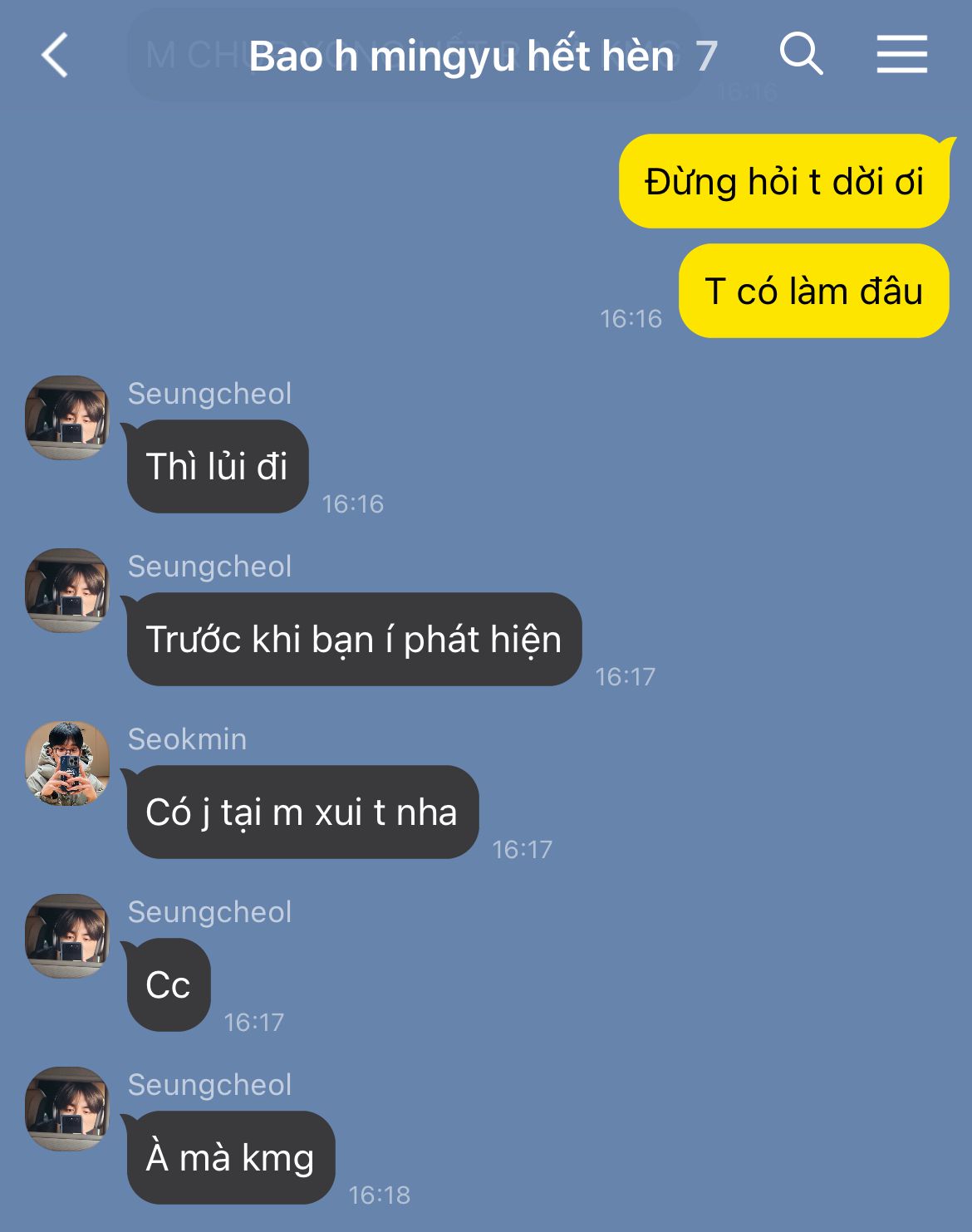Tap the Seokmin sender name
972x1232 pixels.
(x=187, y=739)
